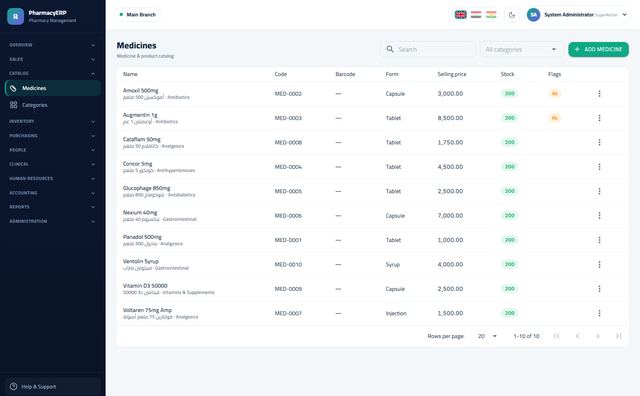Open System Administrator account menu
The height and width of the screenshot is (396, 640).
point(578,15)
